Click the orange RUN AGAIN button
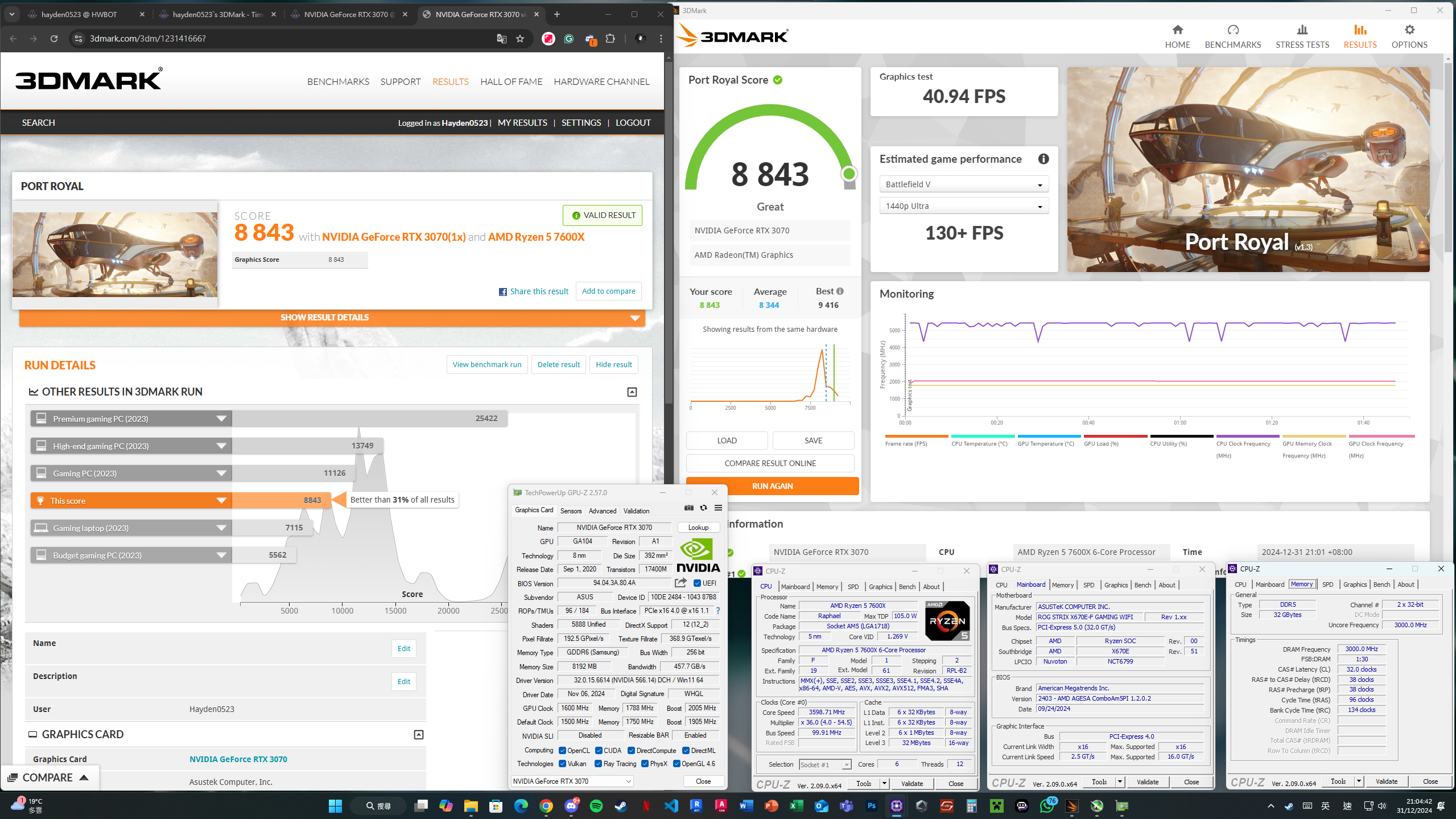 [x=772, y=486]
